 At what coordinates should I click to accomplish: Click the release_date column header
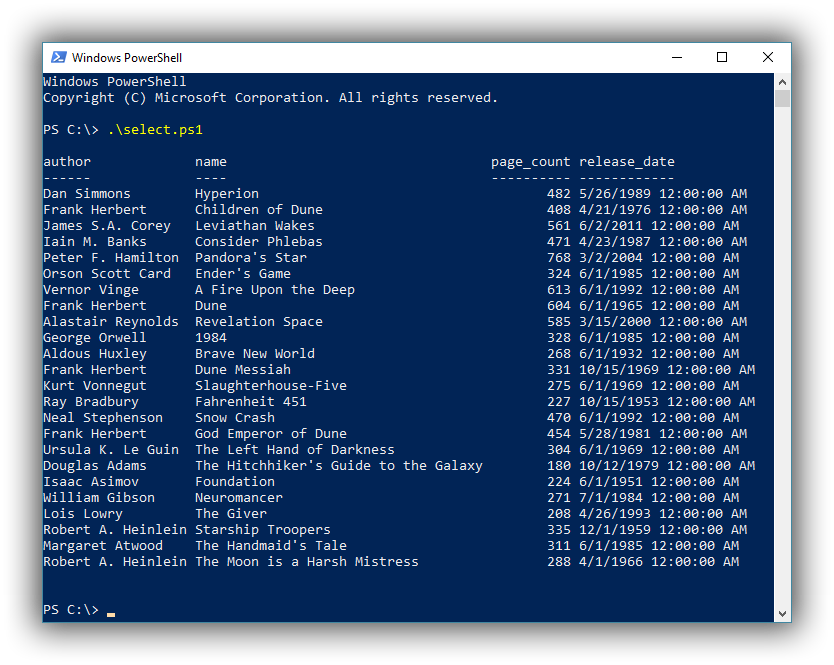(x=627, y=162)
